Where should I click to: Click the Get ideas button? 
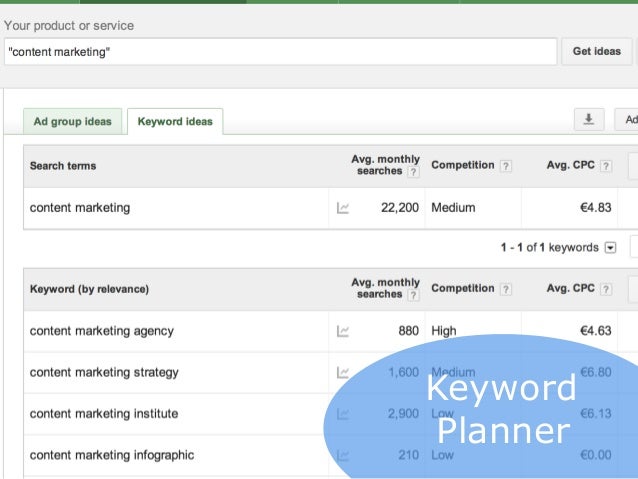pos(596,51)
